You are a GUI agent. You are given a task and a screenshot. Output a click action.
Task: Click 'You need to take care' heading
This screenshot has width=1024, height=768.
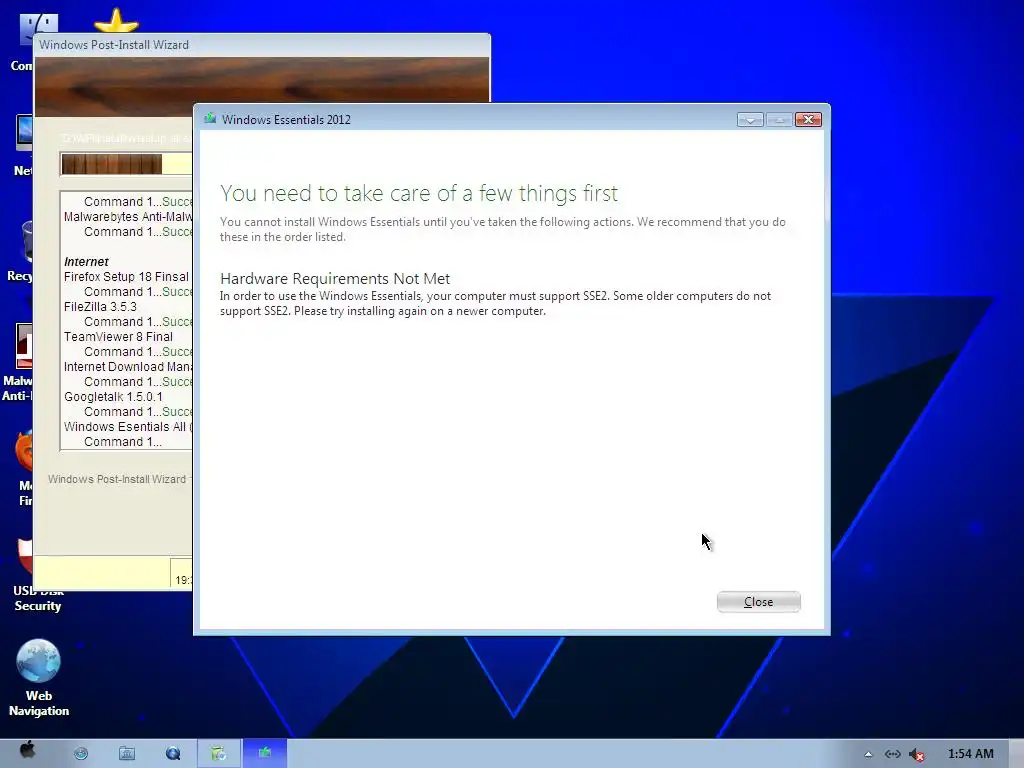[419, 193]
